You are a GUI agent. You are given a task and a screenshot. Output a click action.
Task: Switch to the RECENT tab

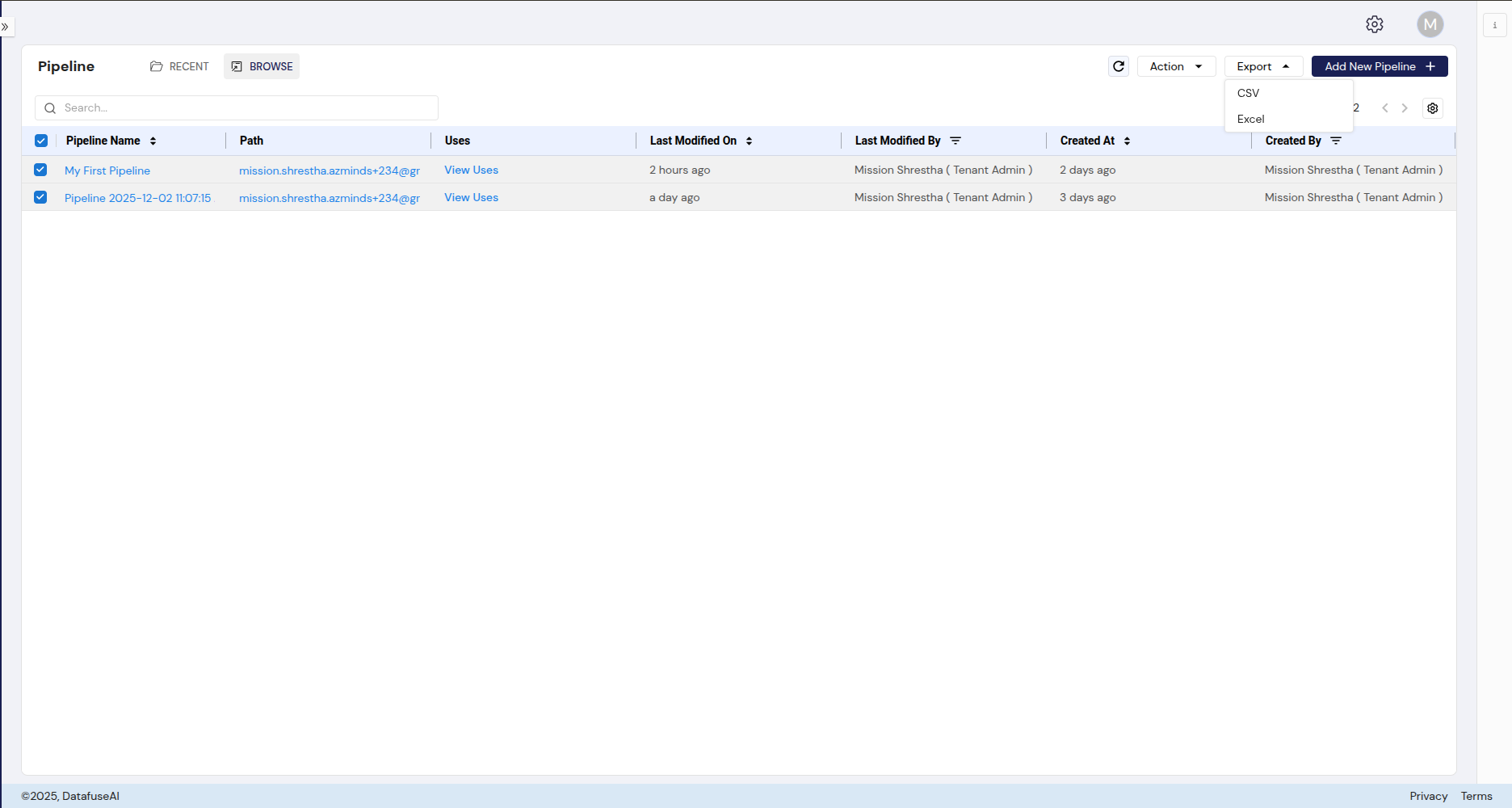tap(179, 66)
